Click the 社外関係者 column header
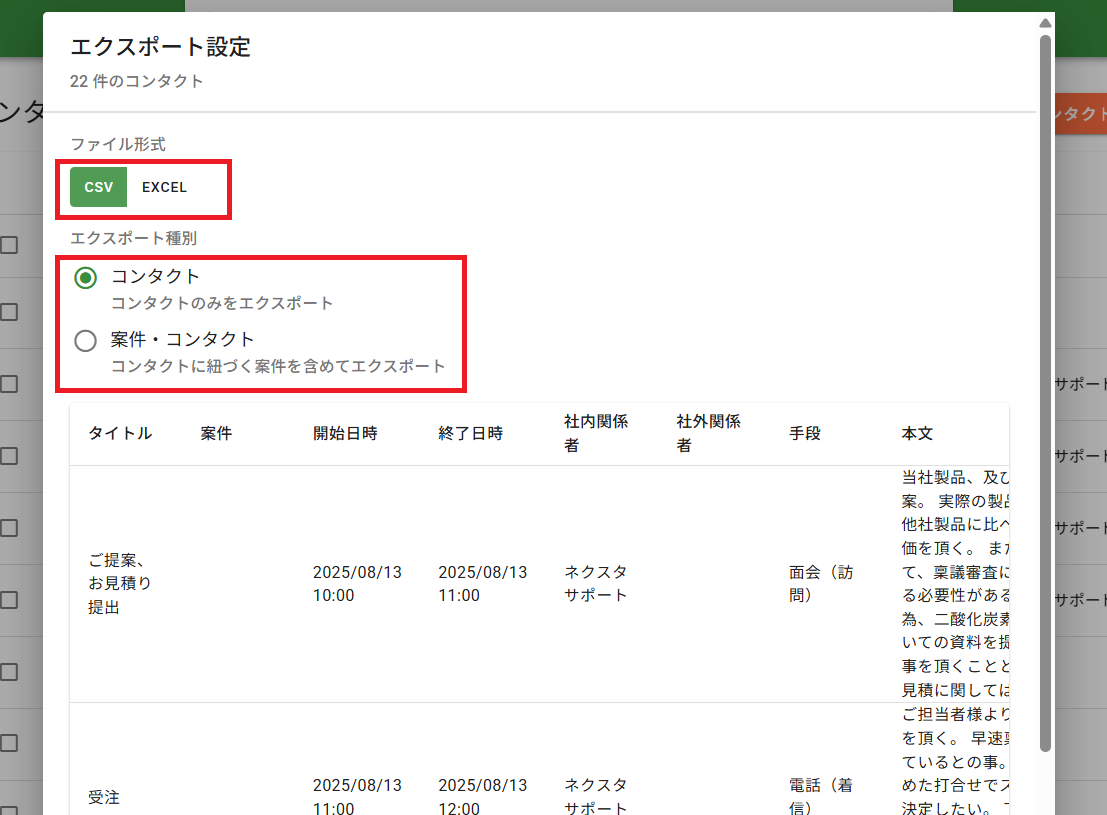 [x=708, y=433]
